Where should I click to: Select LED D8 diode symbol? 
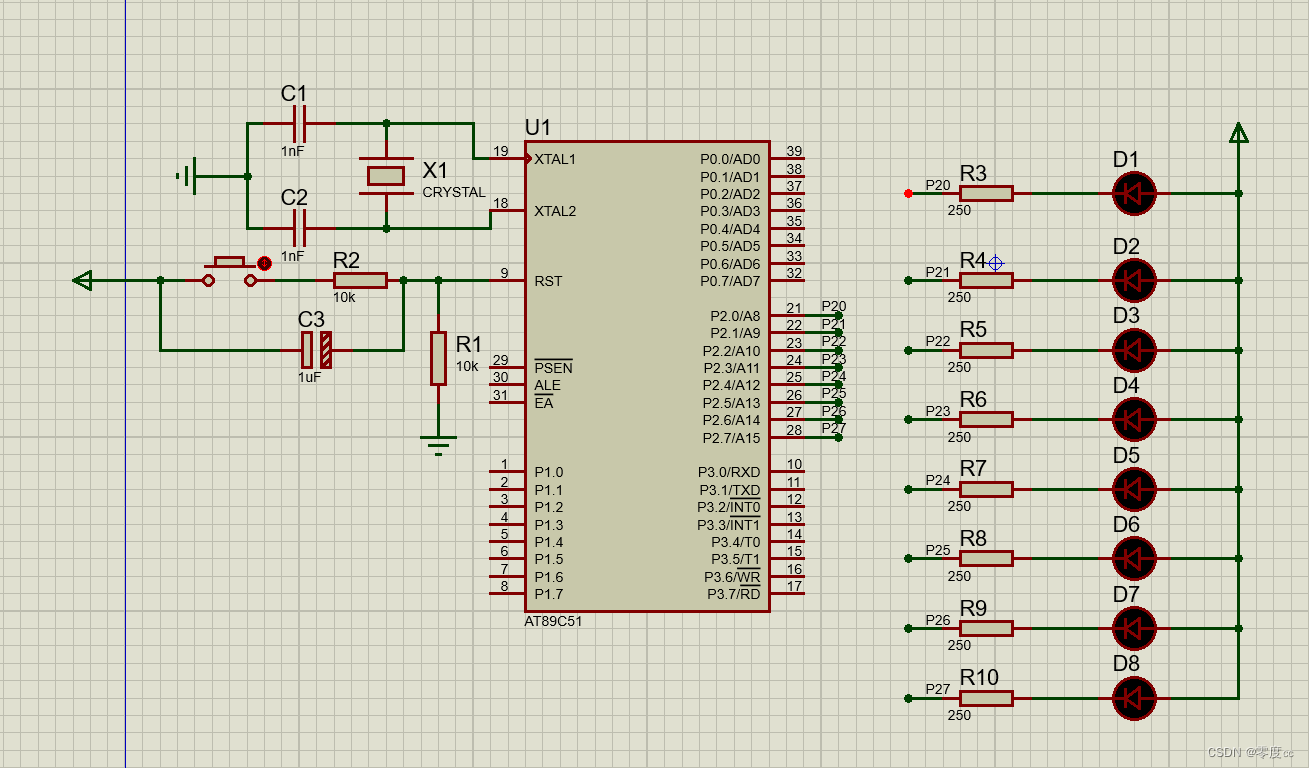point(1134,697)
